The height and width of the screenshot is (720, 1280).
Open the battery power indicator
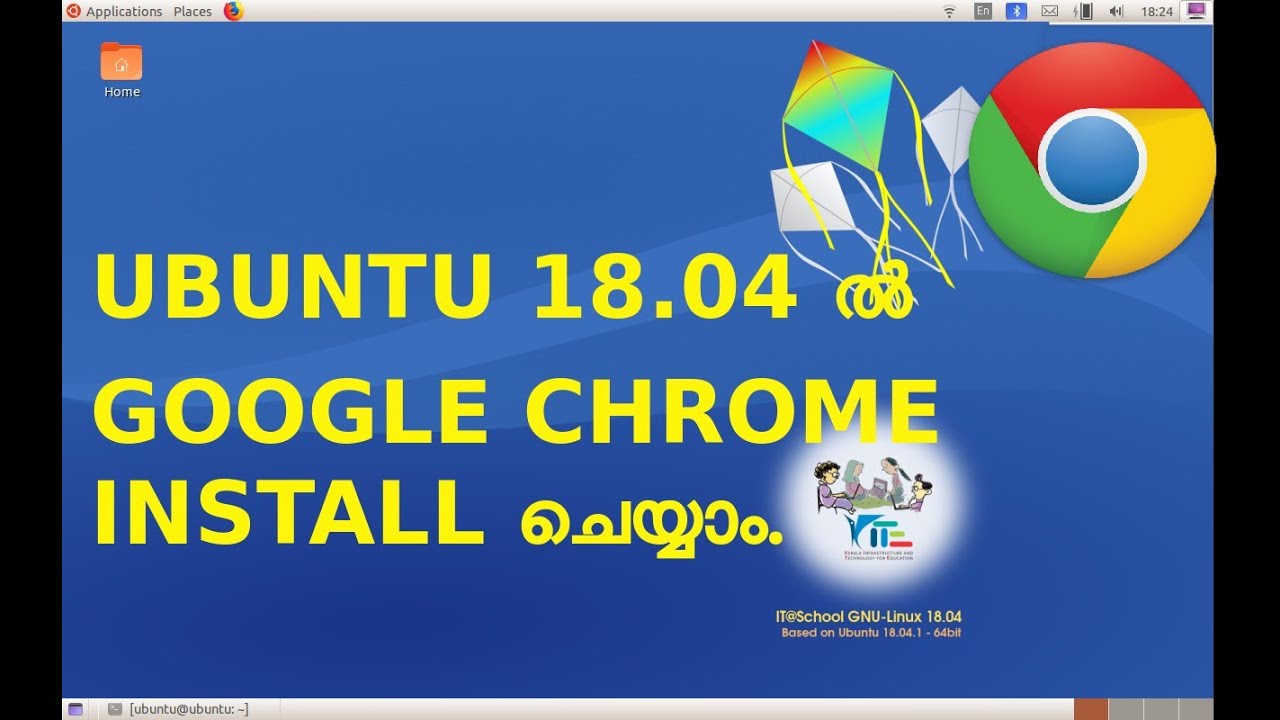pyautogui.click(x=1082, y=11)
